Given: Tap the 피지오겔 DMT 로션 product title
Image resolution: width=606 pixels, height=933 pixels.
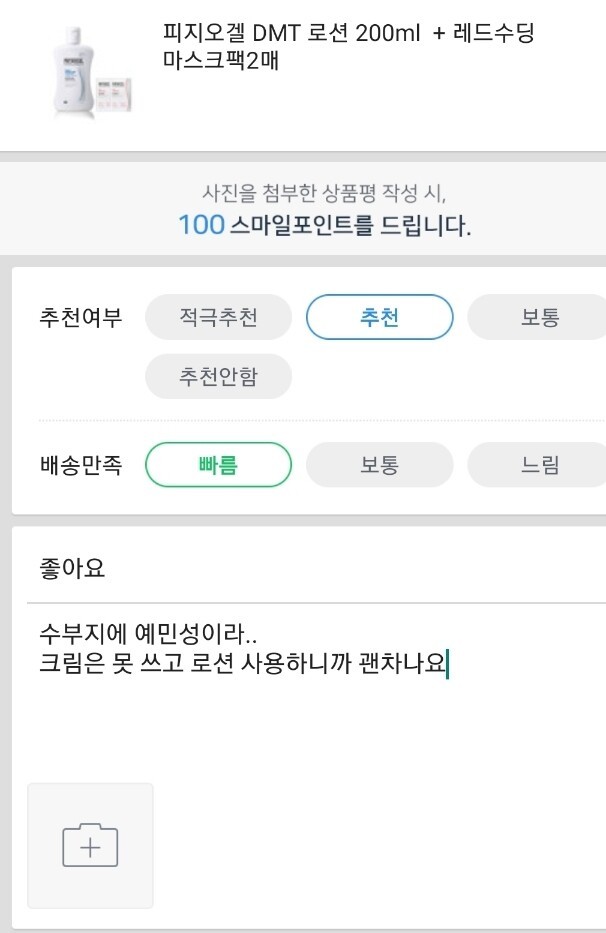Looking at the screenshot, I should 348,46.
